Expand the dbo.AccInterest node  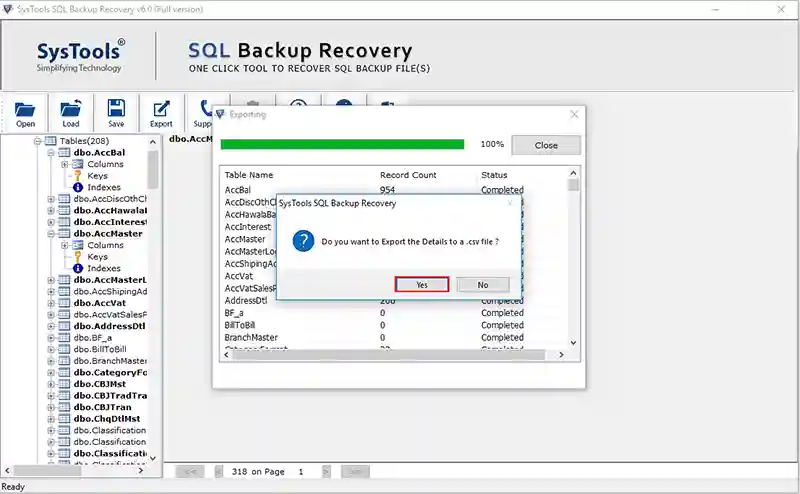(x=51, y=222)
